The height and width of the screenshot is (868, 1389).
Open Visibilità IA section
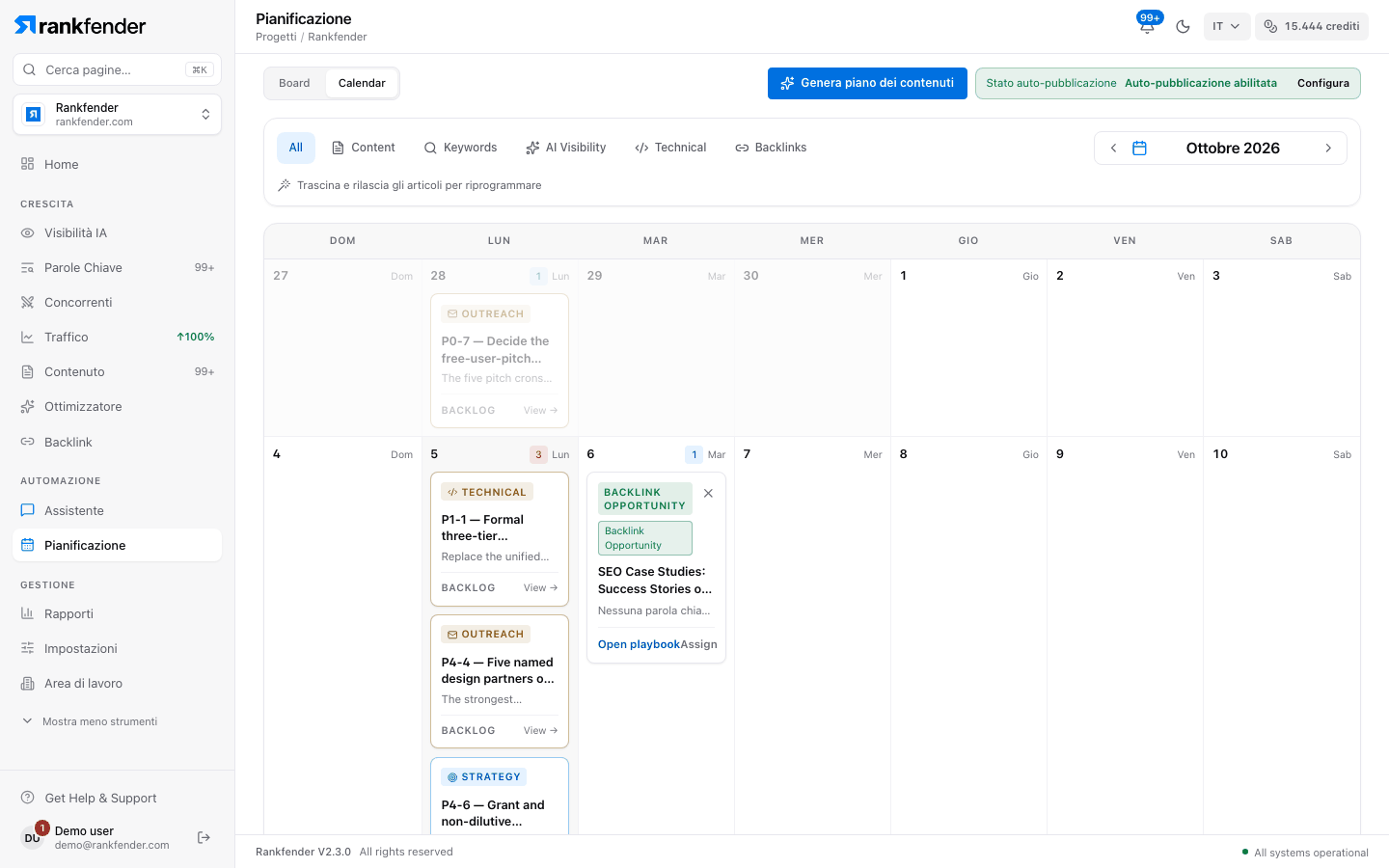[117, 232]
